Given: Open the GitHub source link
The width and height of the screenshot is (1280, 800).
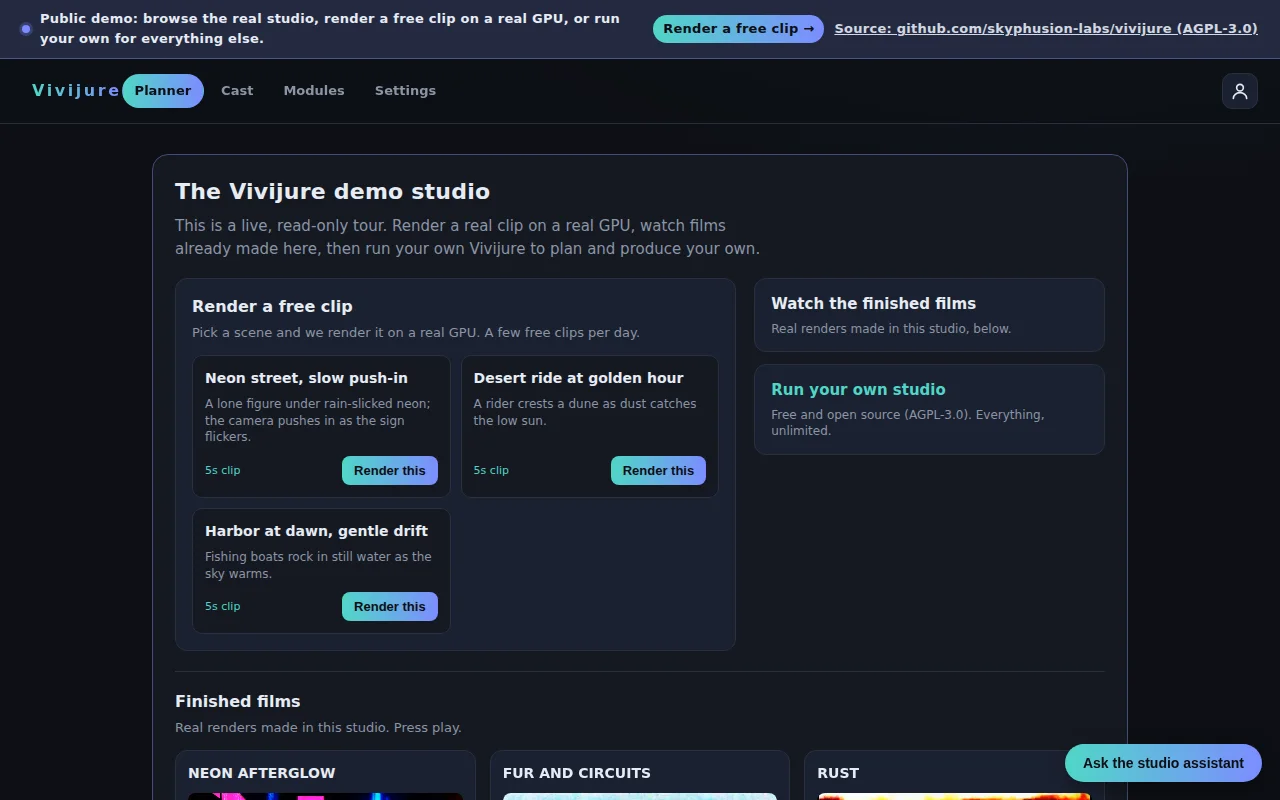Looking at the screenshot, I should pos(1046,29).
